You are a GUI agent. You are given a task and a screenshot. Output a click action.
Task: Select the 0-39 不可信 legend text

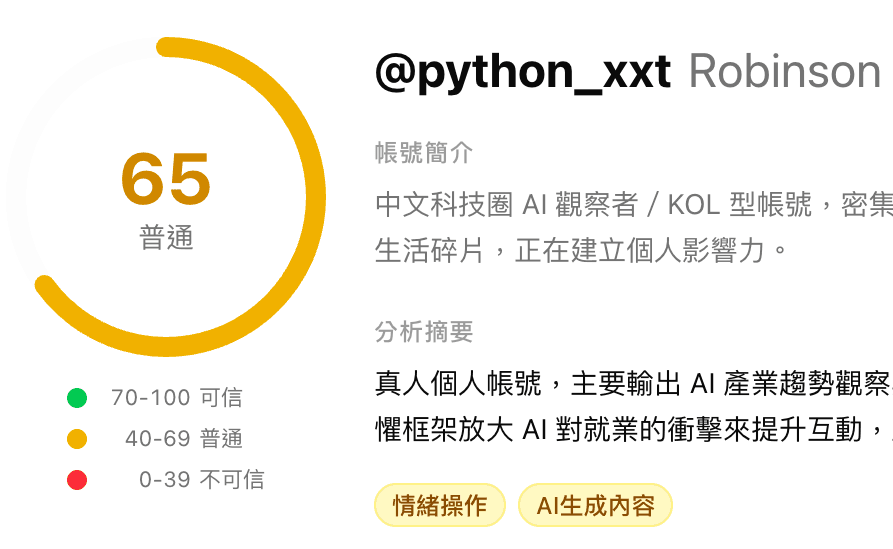click(202, 480)
